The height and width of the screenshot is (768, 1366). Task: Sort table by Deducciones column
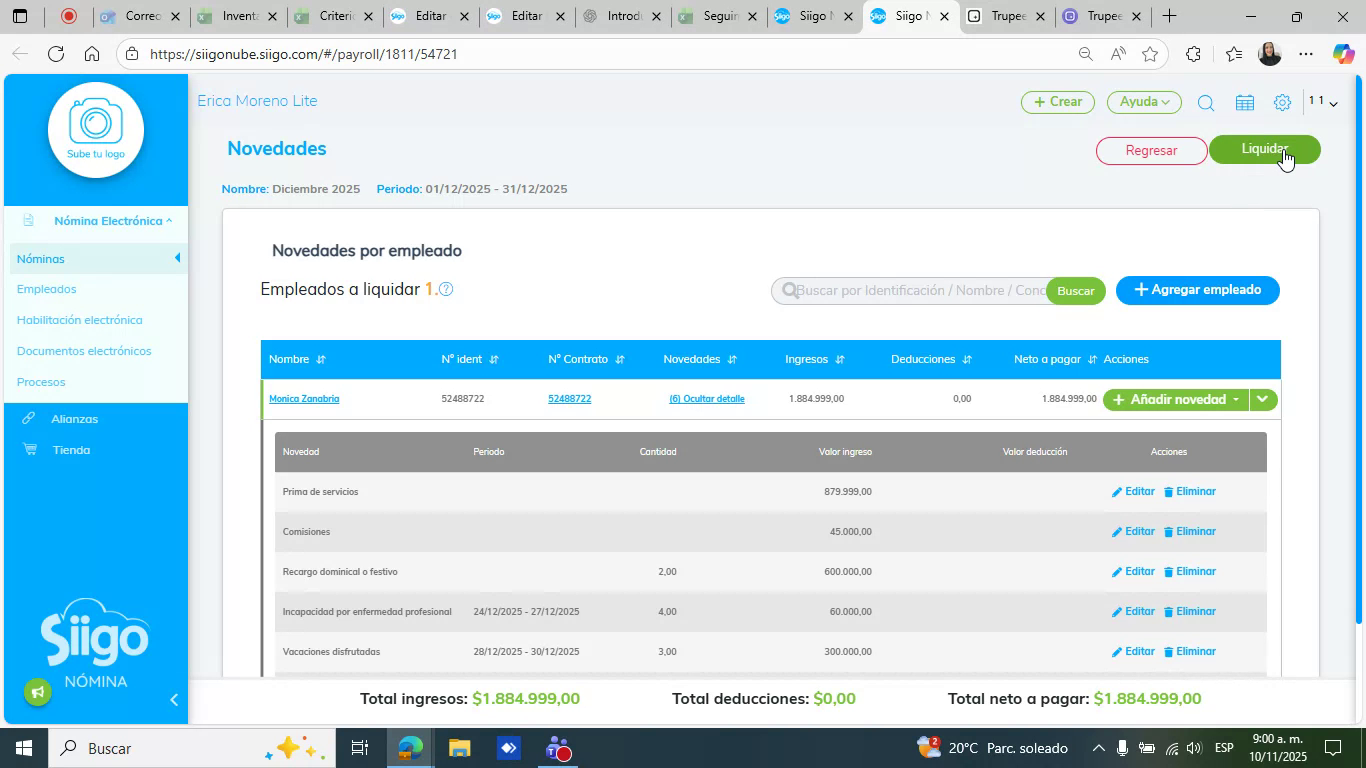(967, 359)
